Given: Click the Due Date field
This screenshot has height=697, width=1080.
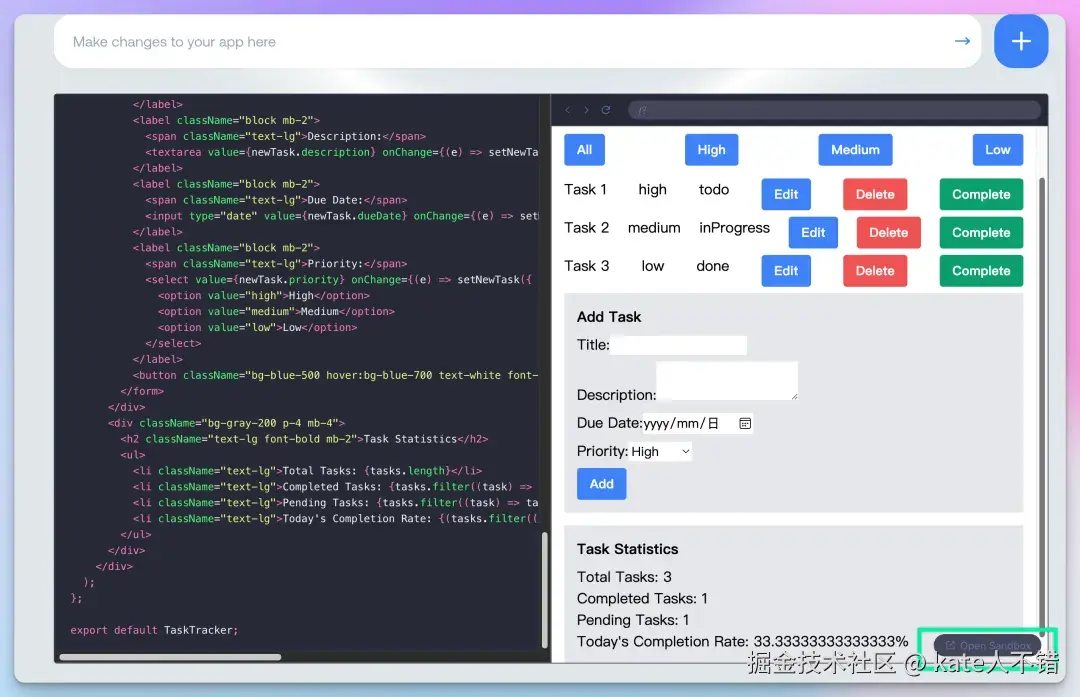Looking at the screenshot, I should click(698, 423).
